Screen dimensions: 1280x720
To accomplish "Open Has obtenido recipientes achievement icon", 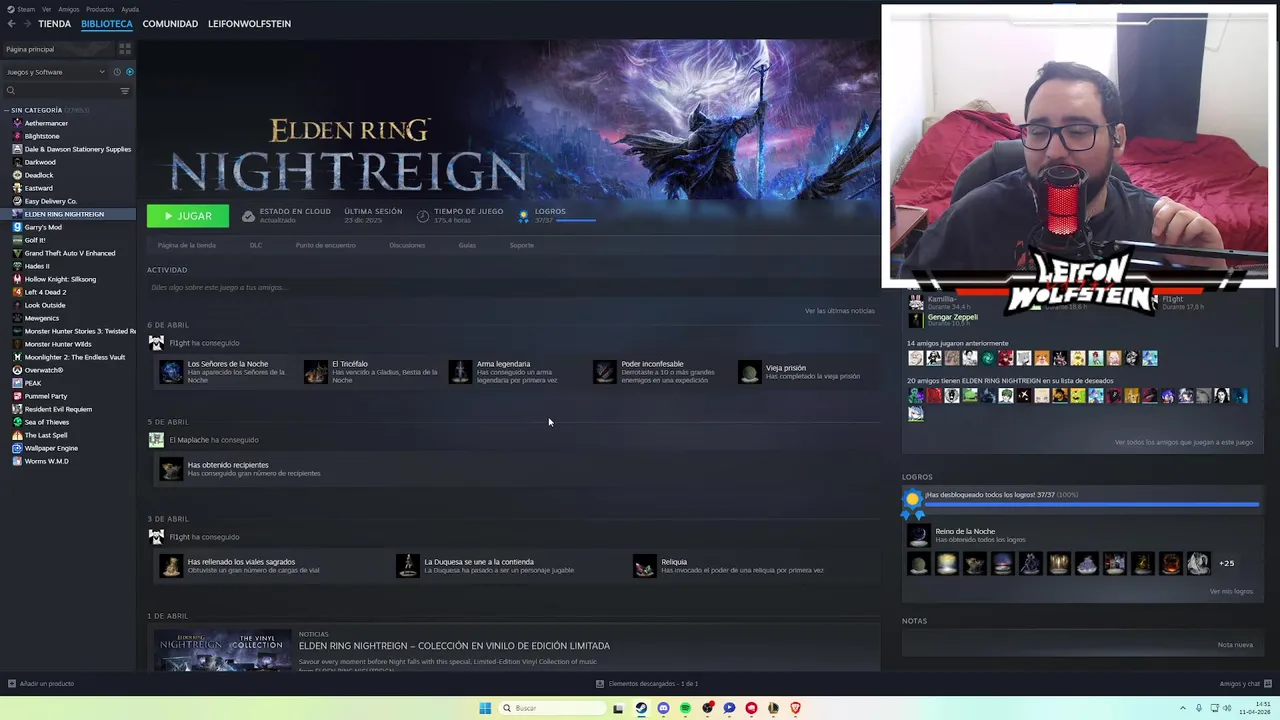I will click(172, 469).
